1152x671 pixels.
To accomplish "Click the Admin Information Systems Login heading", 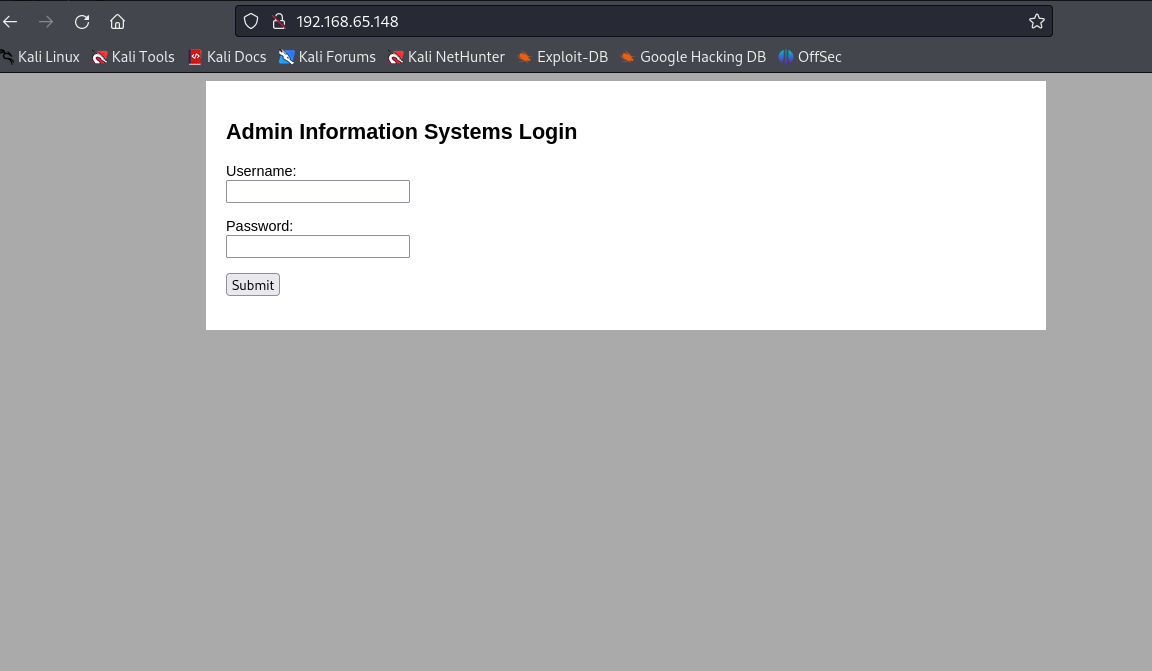I will [401, 132].
